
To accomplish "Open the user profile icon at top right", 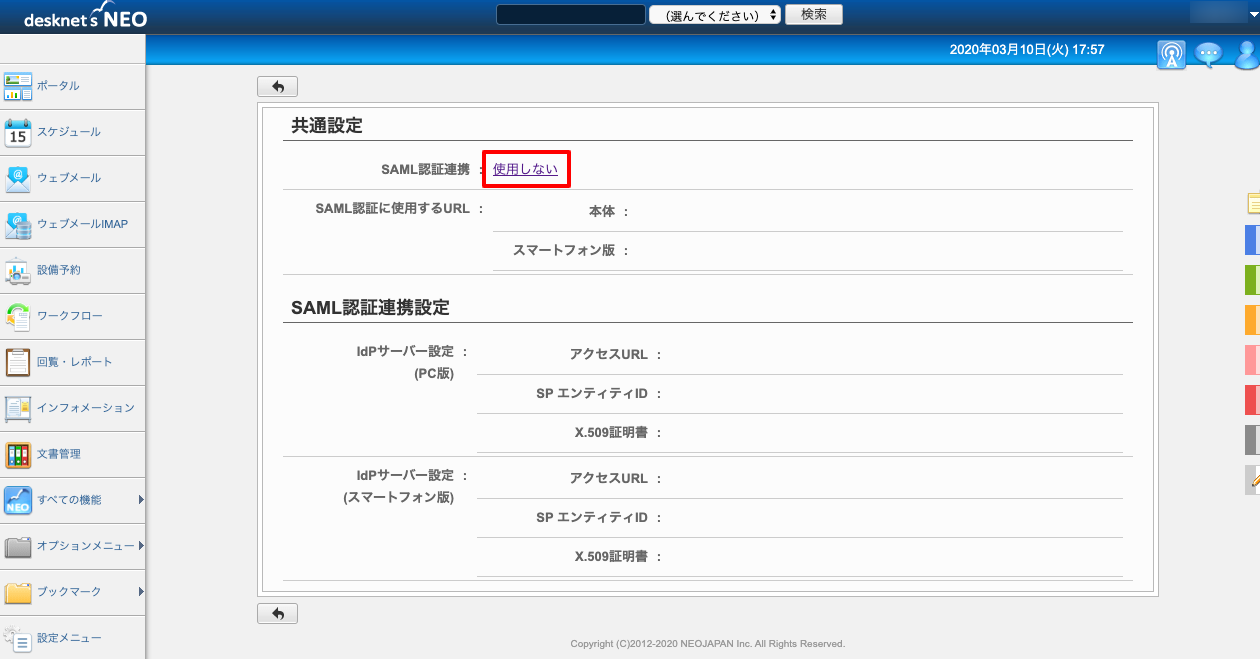I will 1247,54.
